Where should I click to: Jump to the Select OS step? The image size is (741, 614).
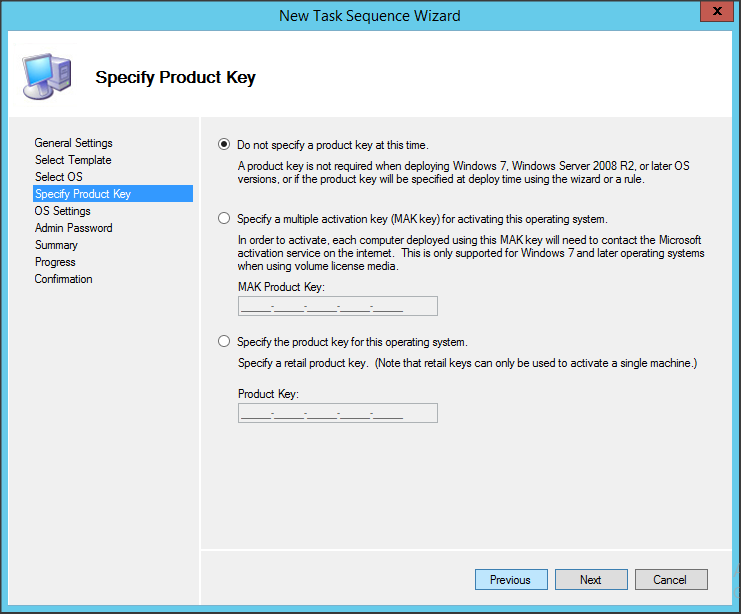pyautogui.click(x=58, y=177)
